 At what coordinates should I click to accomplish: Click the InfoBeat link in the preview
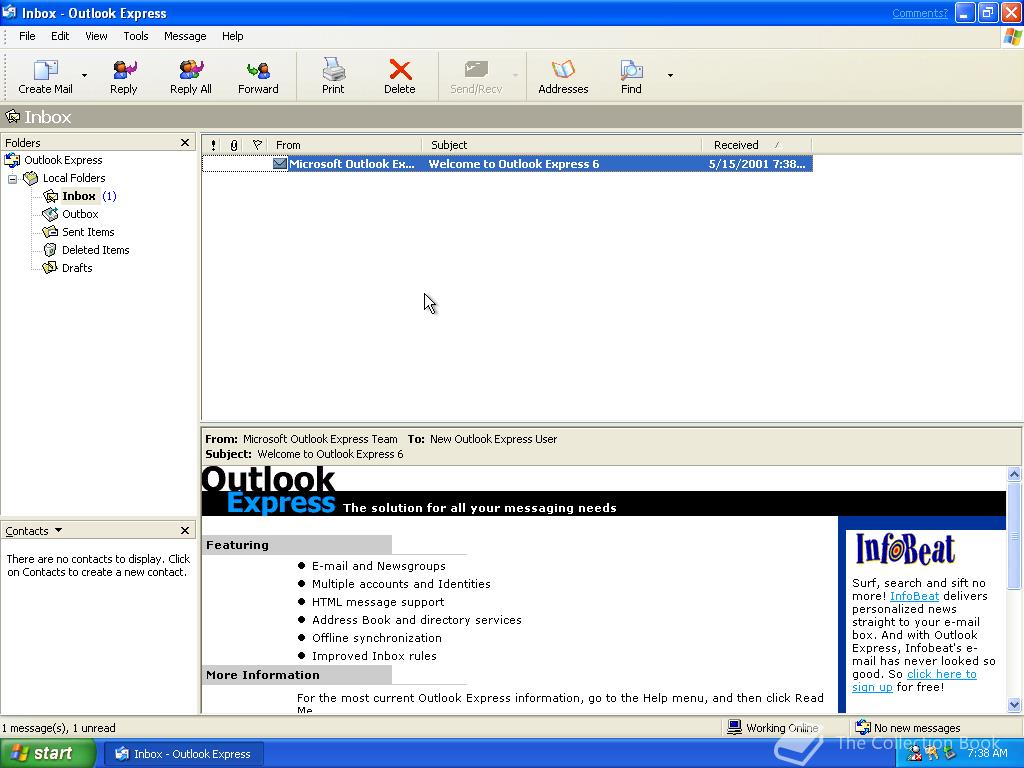(914, 596)
